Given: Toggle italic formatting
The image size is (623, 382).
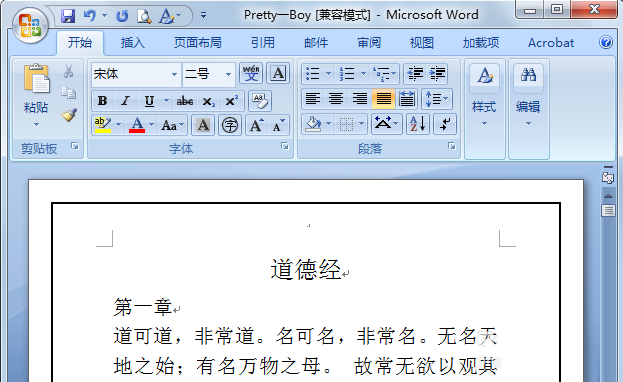Looking at the screenshot, I should click(126, 101).
